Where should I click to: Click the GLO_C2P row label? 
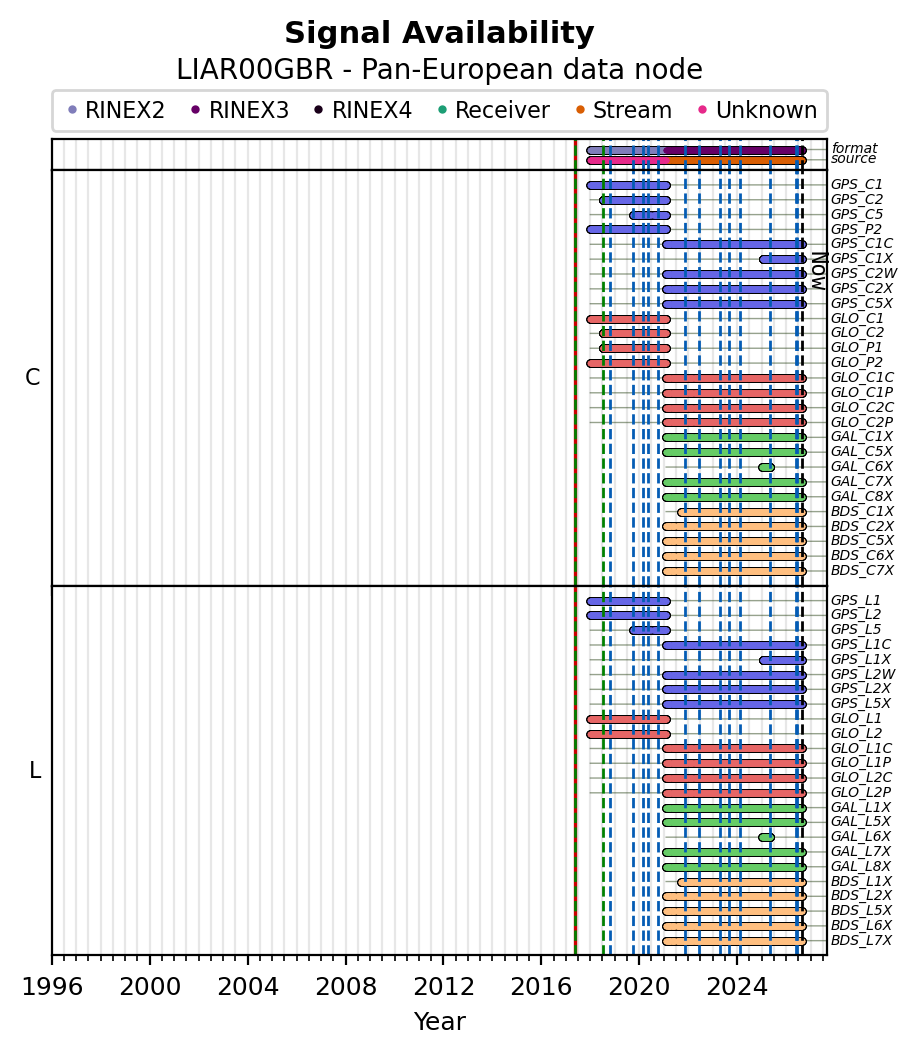(863, 421)
